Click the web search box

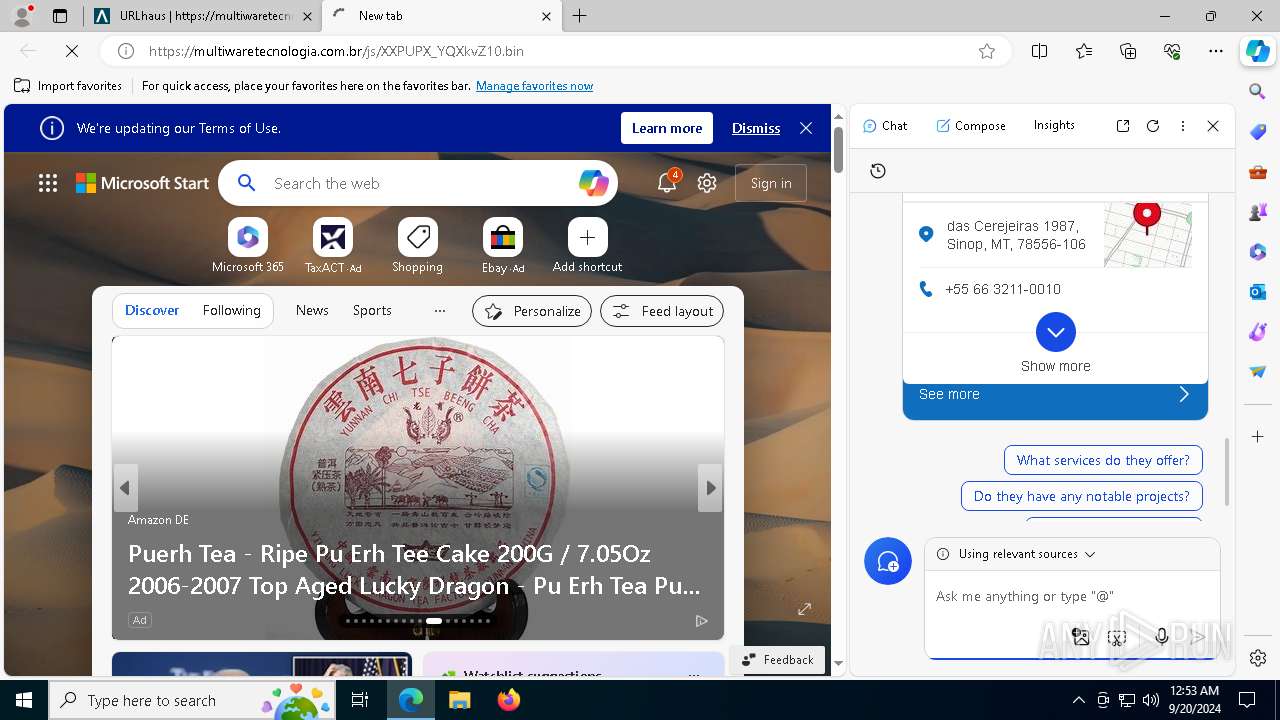[418, 183]
